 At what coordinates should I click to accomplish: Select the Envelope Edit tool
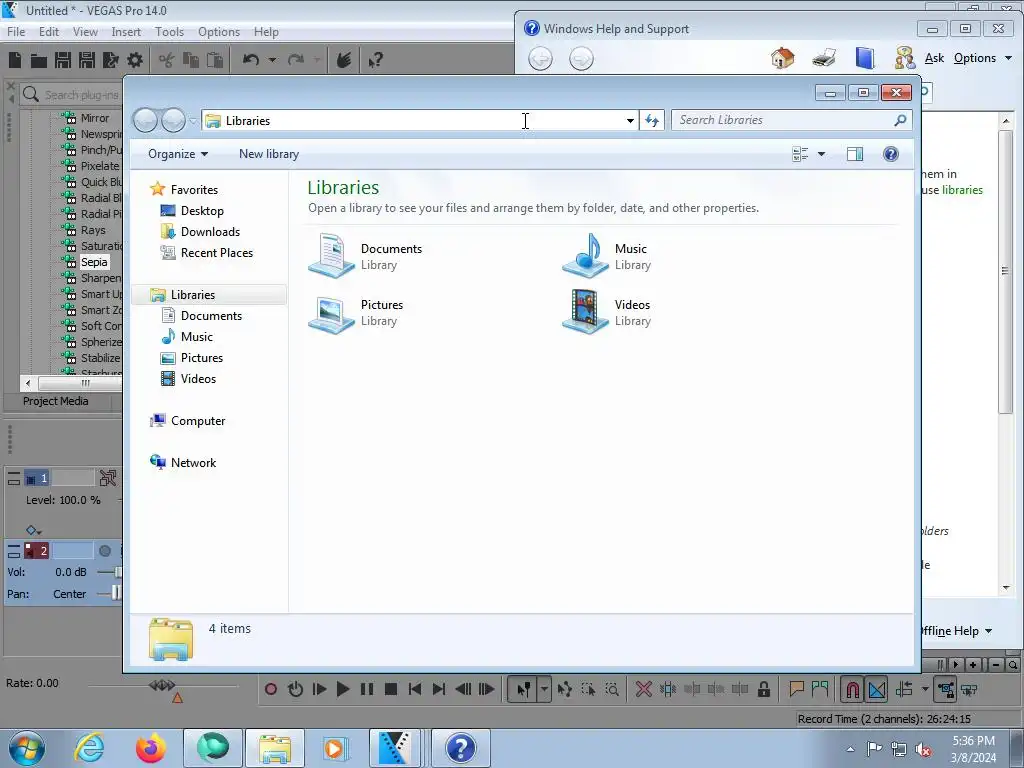coord(565,689)
